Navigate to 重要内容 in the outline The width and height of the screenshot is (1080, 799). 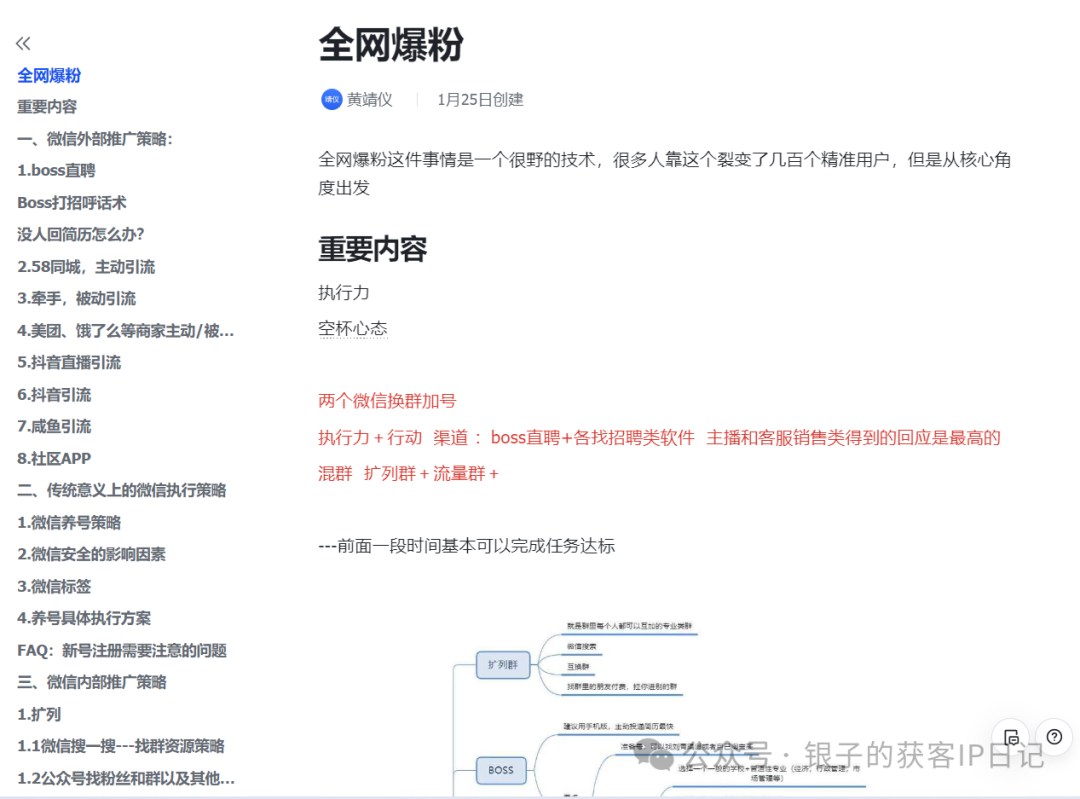pyautogui.click(x=48, y=106)
